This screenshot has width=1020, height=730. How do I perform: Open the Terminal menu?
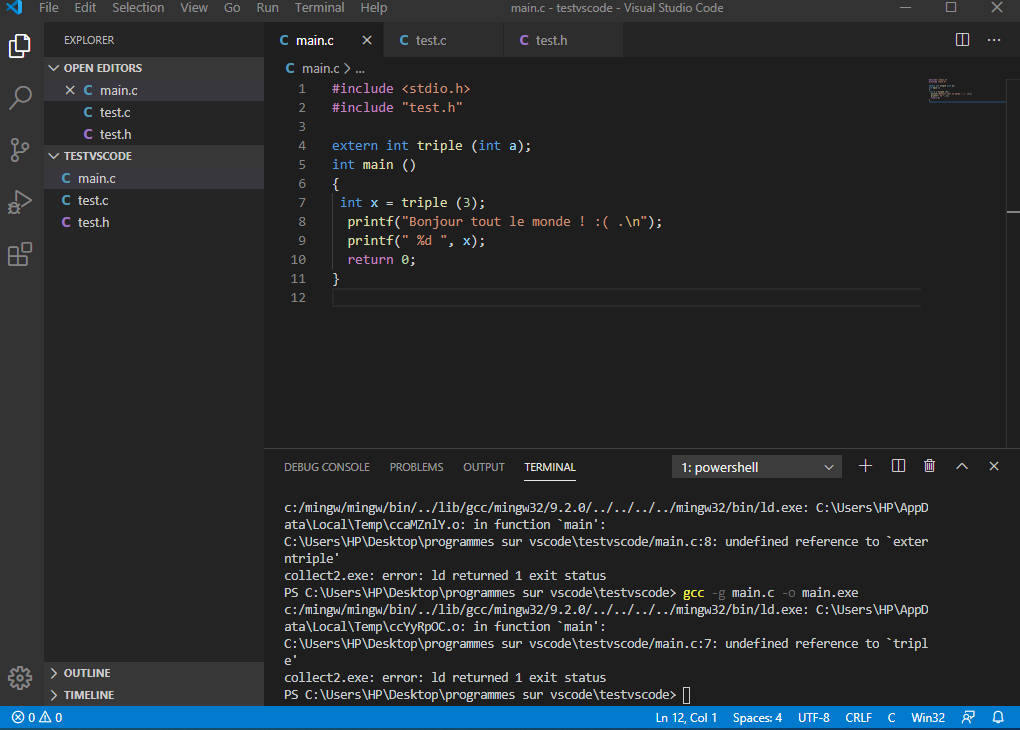(319, 8)
